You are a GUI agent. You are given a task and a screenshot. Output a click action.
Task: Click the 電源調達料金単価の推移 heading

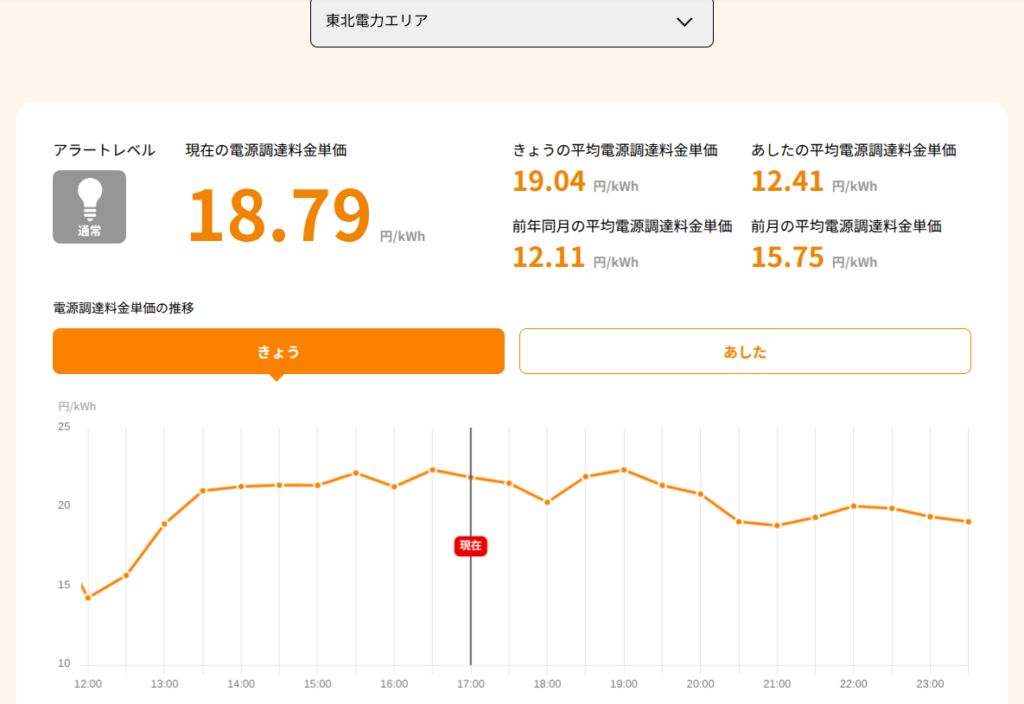tap(123, 308)
